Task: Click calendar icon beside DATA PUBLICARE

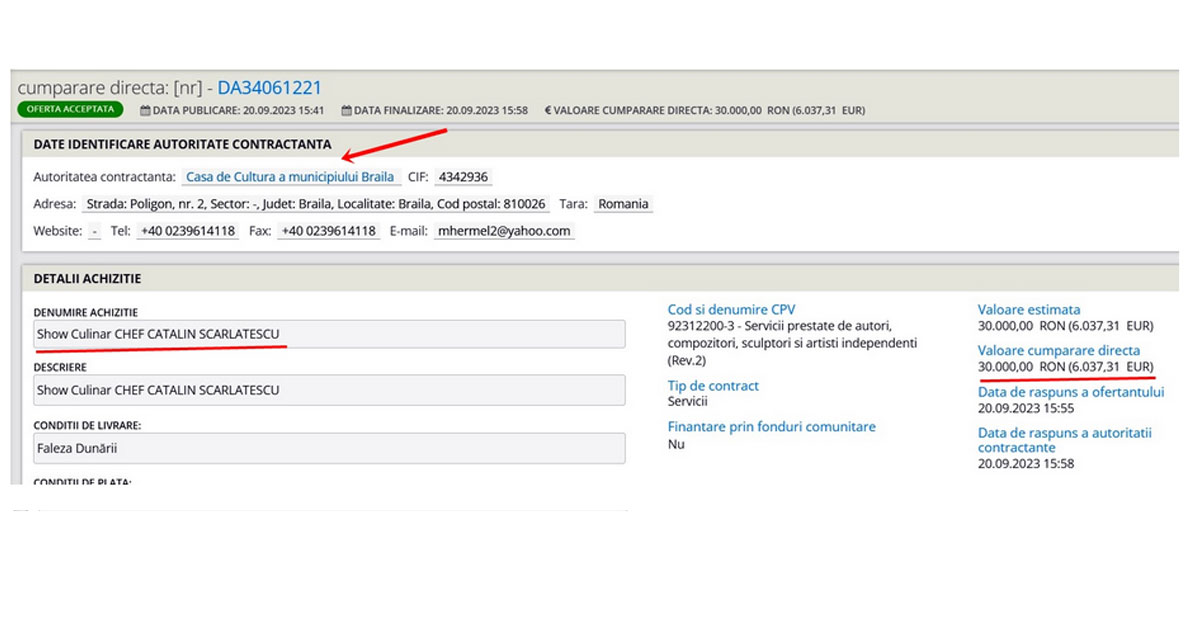Action: [x=145, y=110]
